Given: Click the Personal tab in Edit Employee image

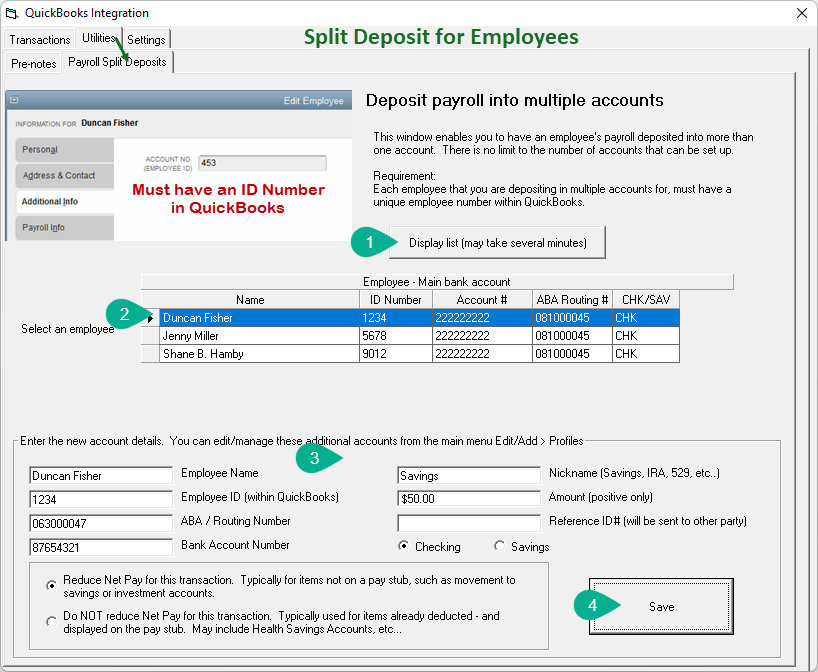Looking at the screenshot, I should tap(65, 150).
